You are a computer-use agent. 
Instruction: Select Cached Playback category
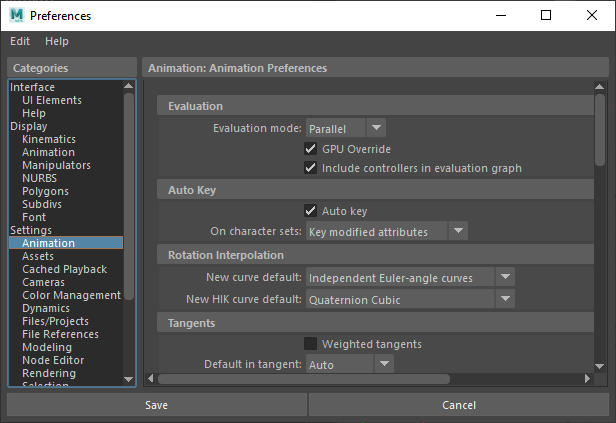coord(64,269)
